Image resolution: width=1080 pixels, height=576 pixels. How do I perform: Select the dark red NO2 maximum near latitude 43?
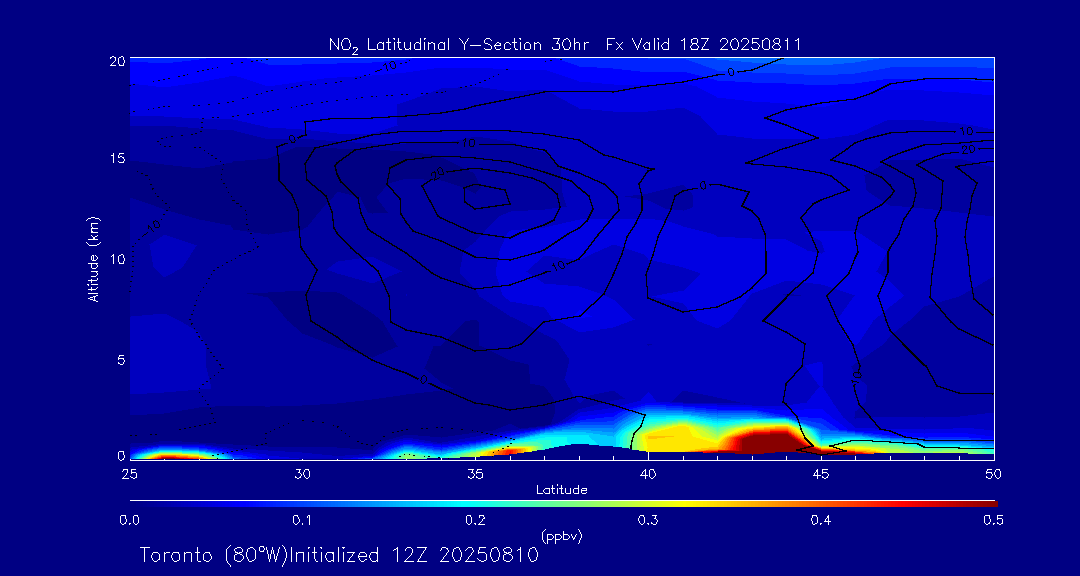point(762,440)
